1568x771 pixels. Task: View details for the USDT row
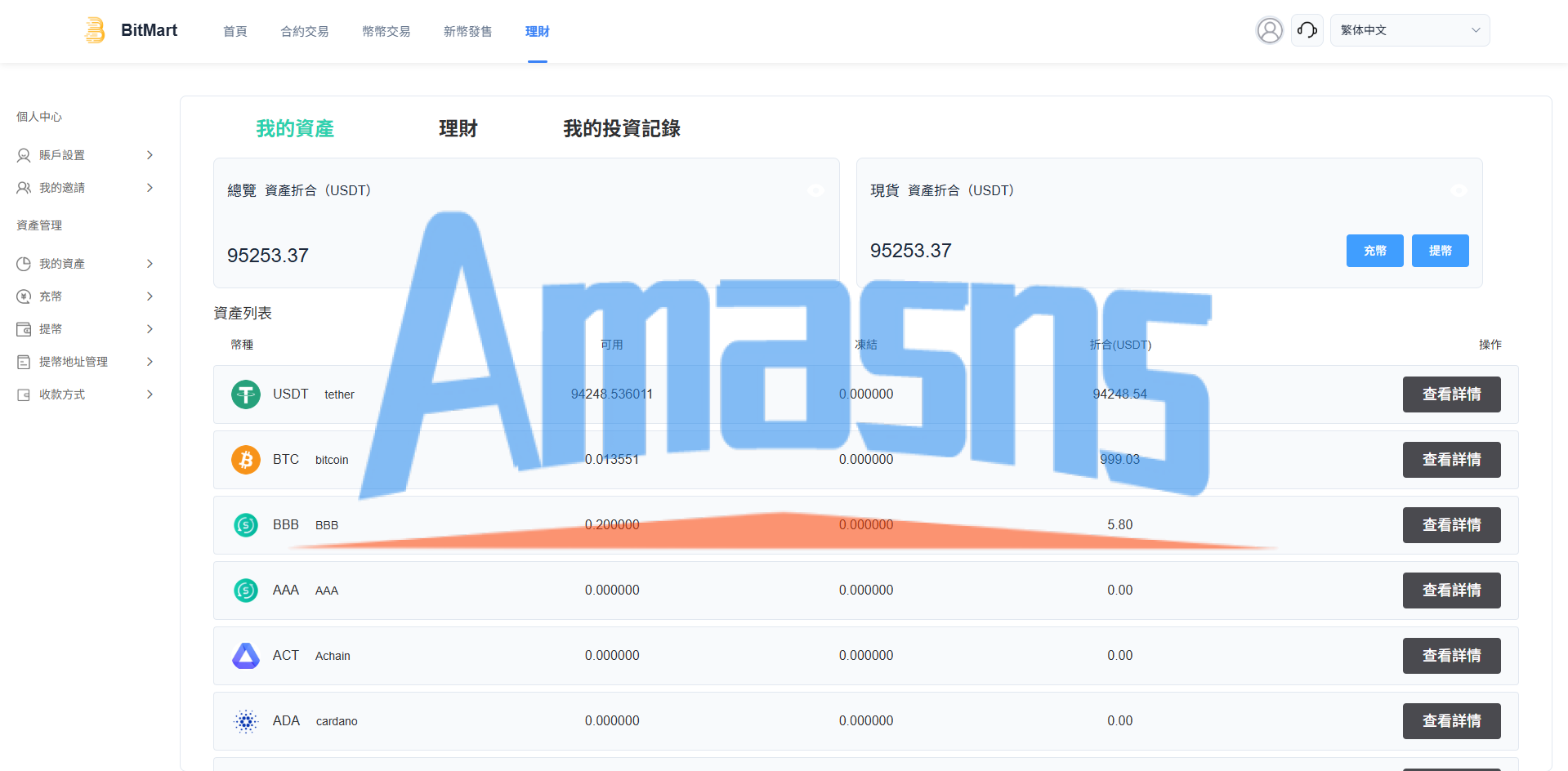[x=1452, y=394]
